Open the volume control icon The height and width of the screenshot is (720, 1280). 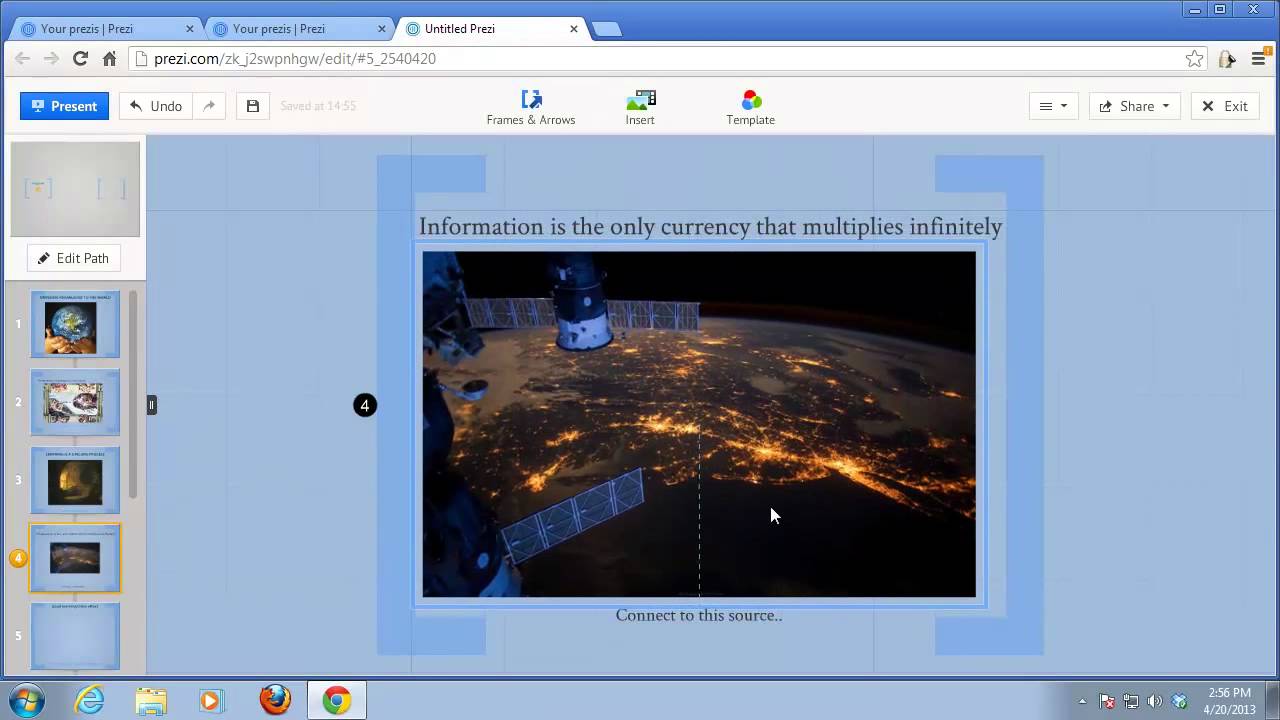point(1155,701)
